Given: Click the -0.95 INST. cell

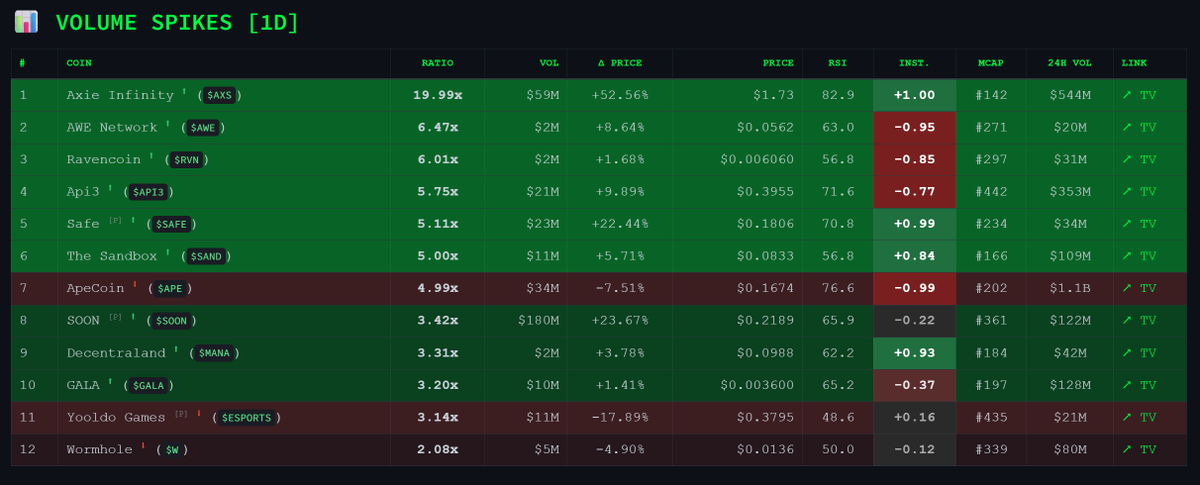Looking at the screenshot, I should [914, 127].
